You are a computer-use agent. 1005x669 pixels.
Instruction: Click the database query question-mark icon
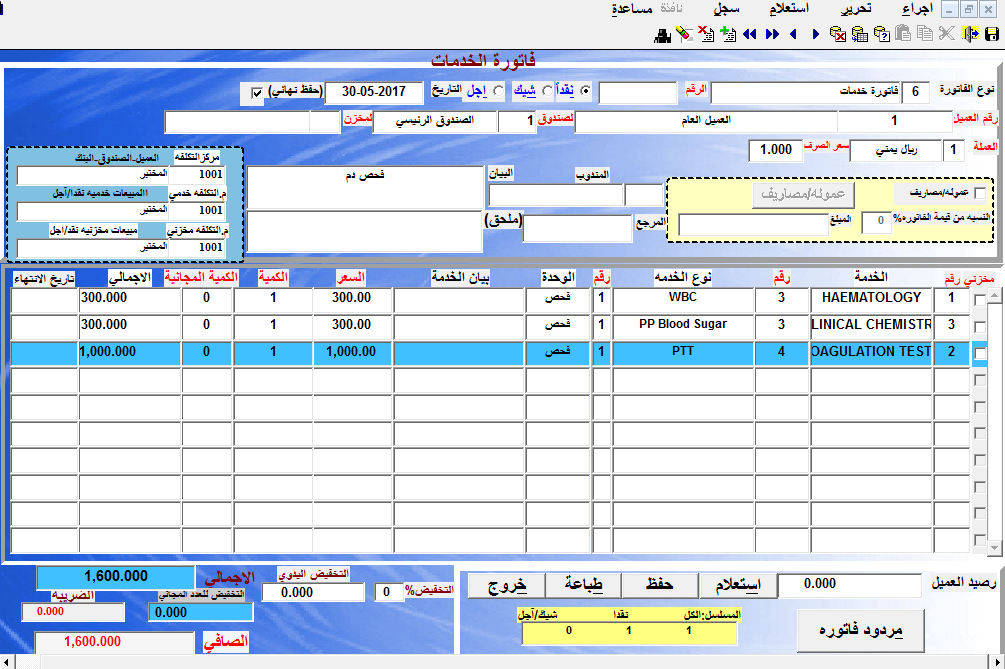pyautogui.click(x=882, y=34)
